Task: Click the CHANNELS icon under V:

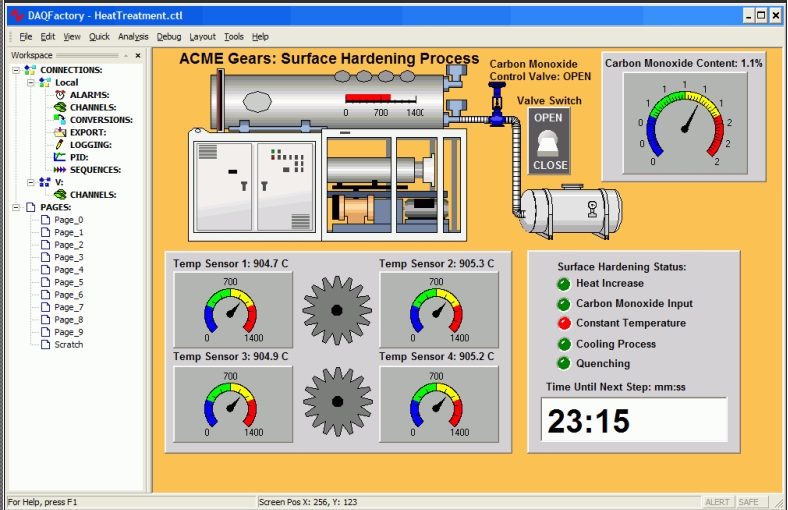Action: (x=60, y=194)
